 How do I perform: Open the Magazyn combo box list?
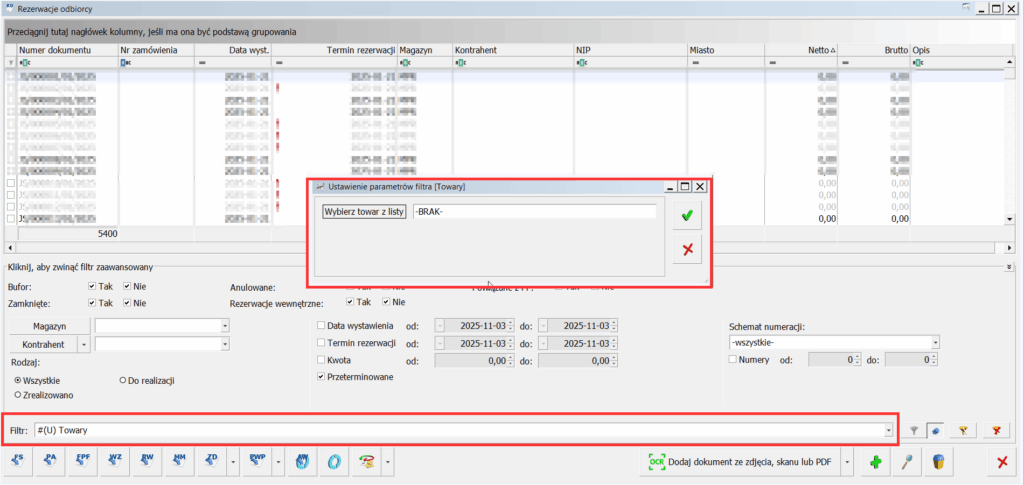(x=225, y=326)
